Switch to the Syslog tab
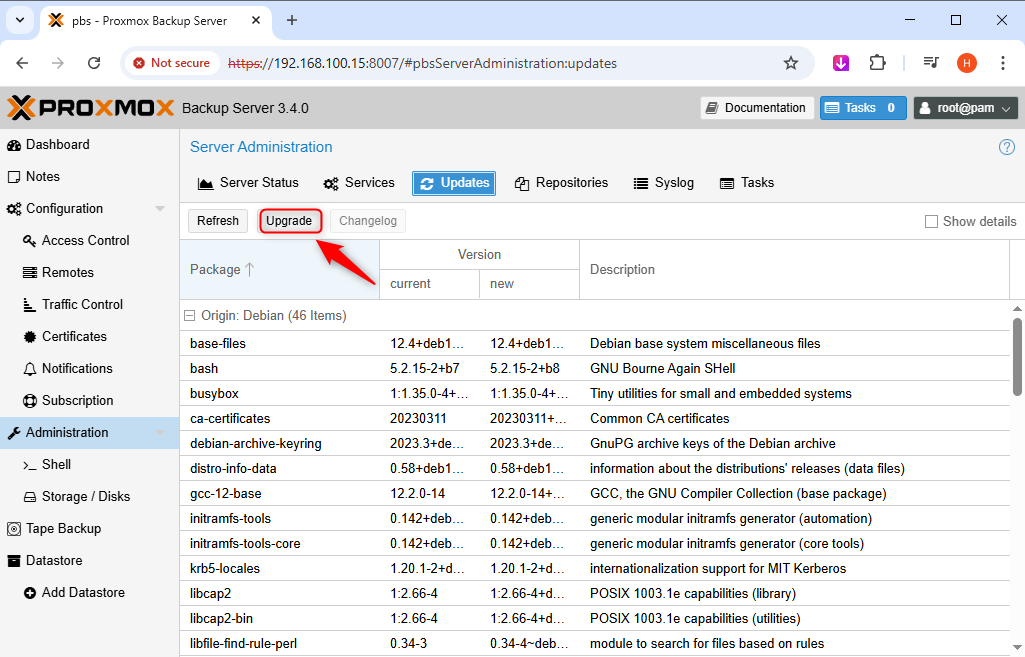This screenshot has width=1025, height=657. coord(664,183)
